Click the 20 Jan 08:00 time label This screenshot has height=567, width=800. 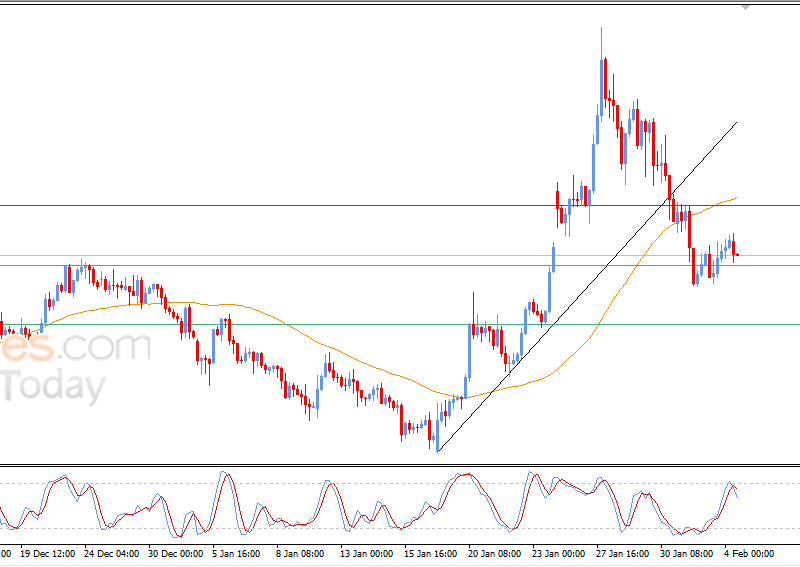tap(493, 553)
